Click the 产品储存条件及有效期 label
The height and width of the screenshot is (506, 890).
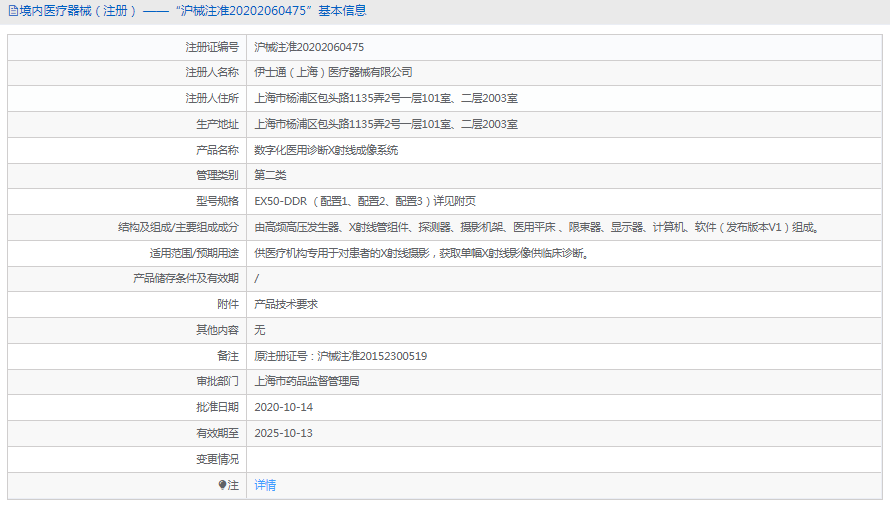(x=186, y=278)
